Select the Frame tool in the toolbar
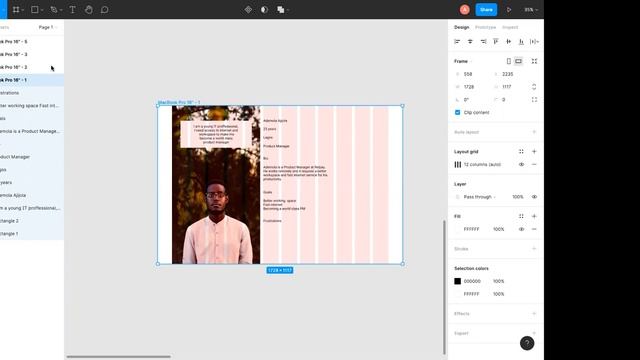 tap(16, 9)
